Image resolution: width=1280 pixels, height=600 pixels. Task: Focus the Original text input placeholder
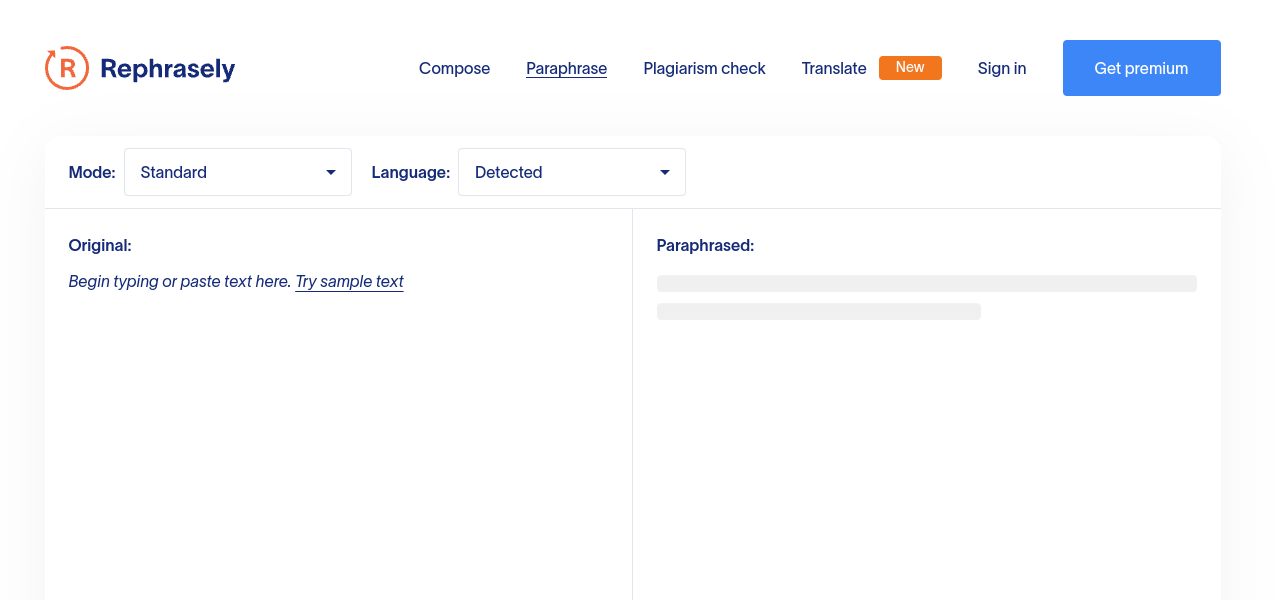179,281
